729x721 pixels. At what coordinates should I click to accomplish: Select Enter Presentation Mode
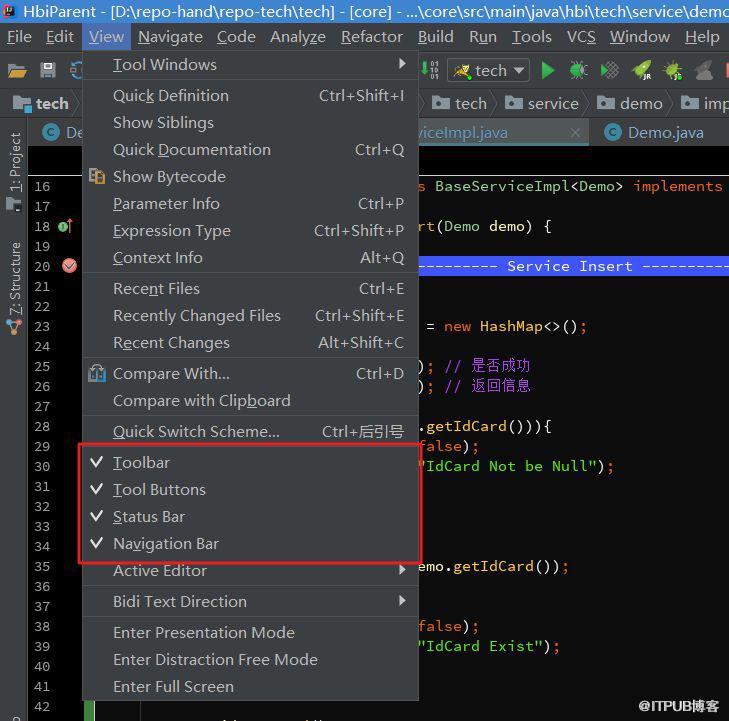click(251, 632)
